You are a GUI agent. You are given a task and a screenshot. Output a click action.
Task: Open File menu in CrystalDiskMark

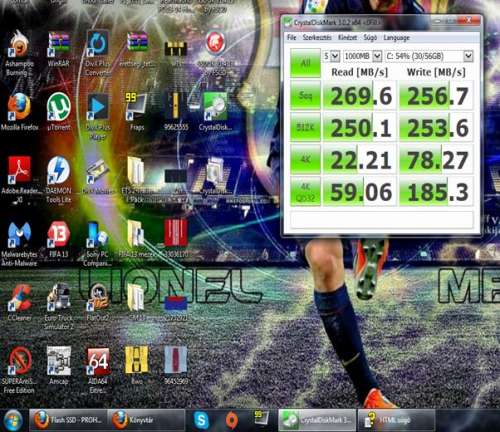(292, 38)
